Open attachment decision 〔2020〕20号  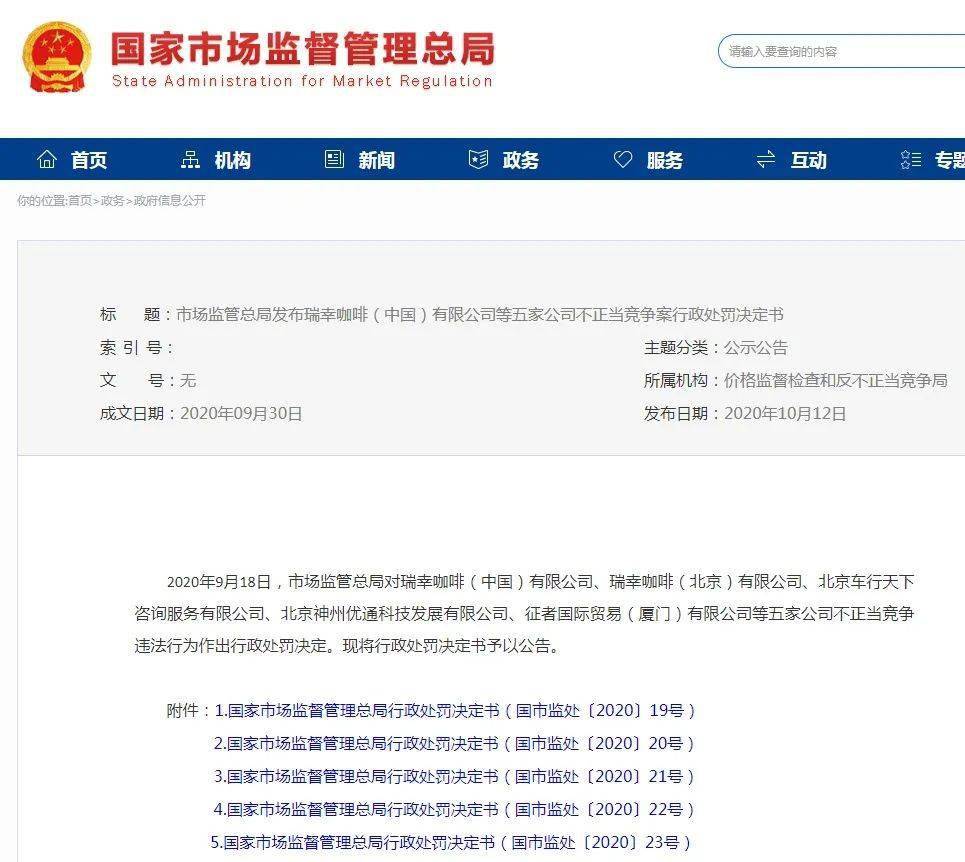pyautogui.click(x=454, y=744)
